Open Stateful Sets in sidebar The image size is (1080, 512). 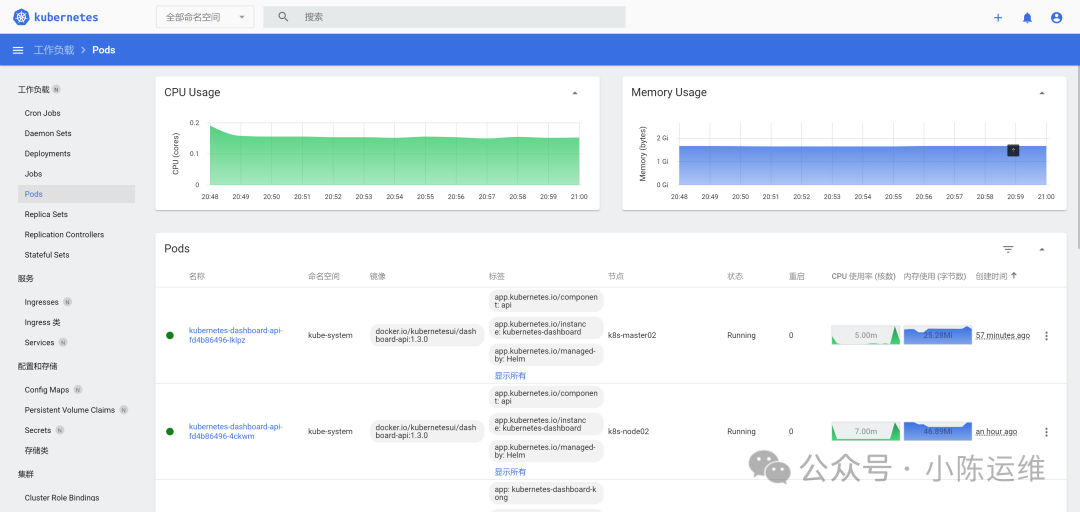point(47,255)
